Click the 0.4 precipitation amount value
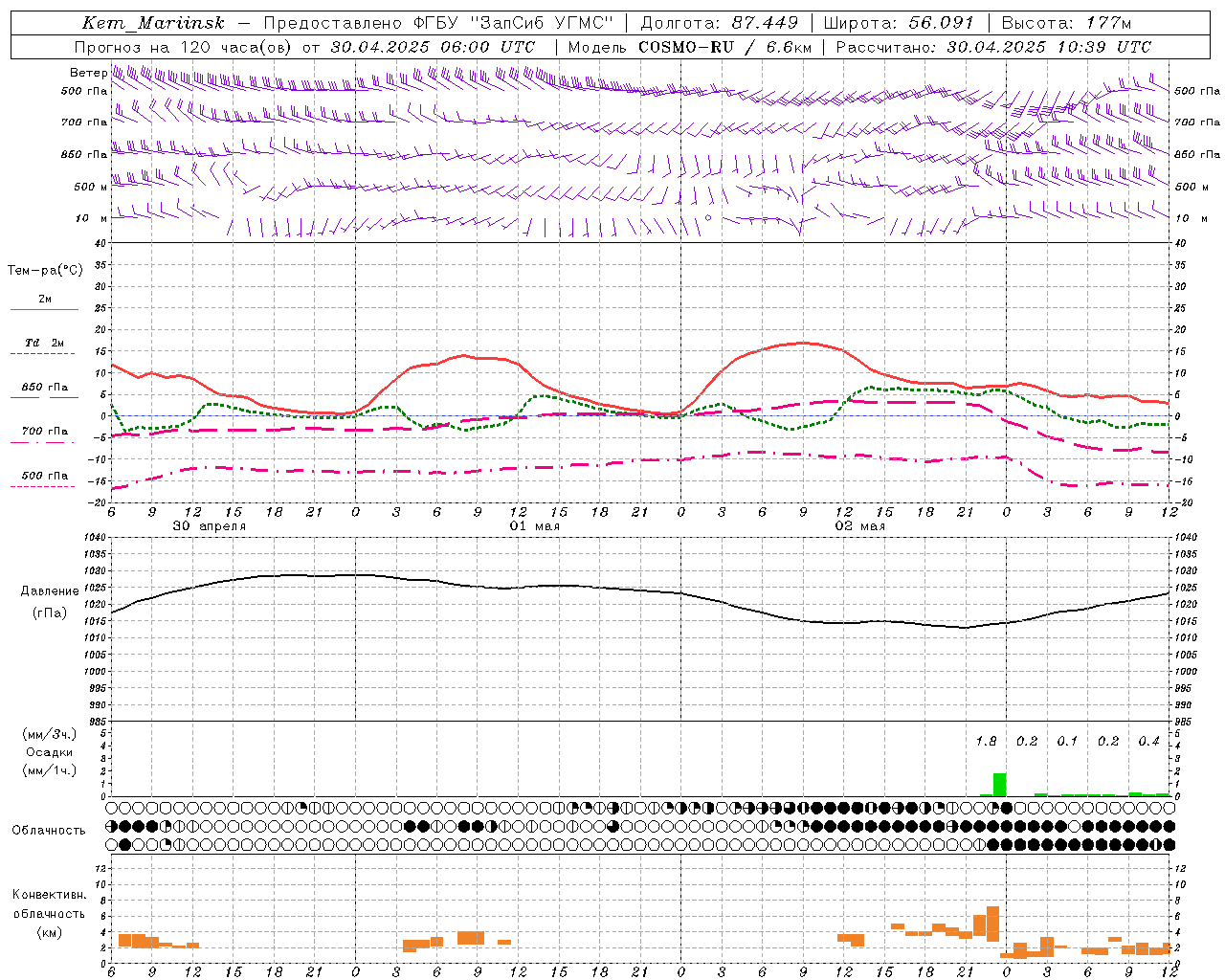Screen dimensions: 1225x980 1148,742
